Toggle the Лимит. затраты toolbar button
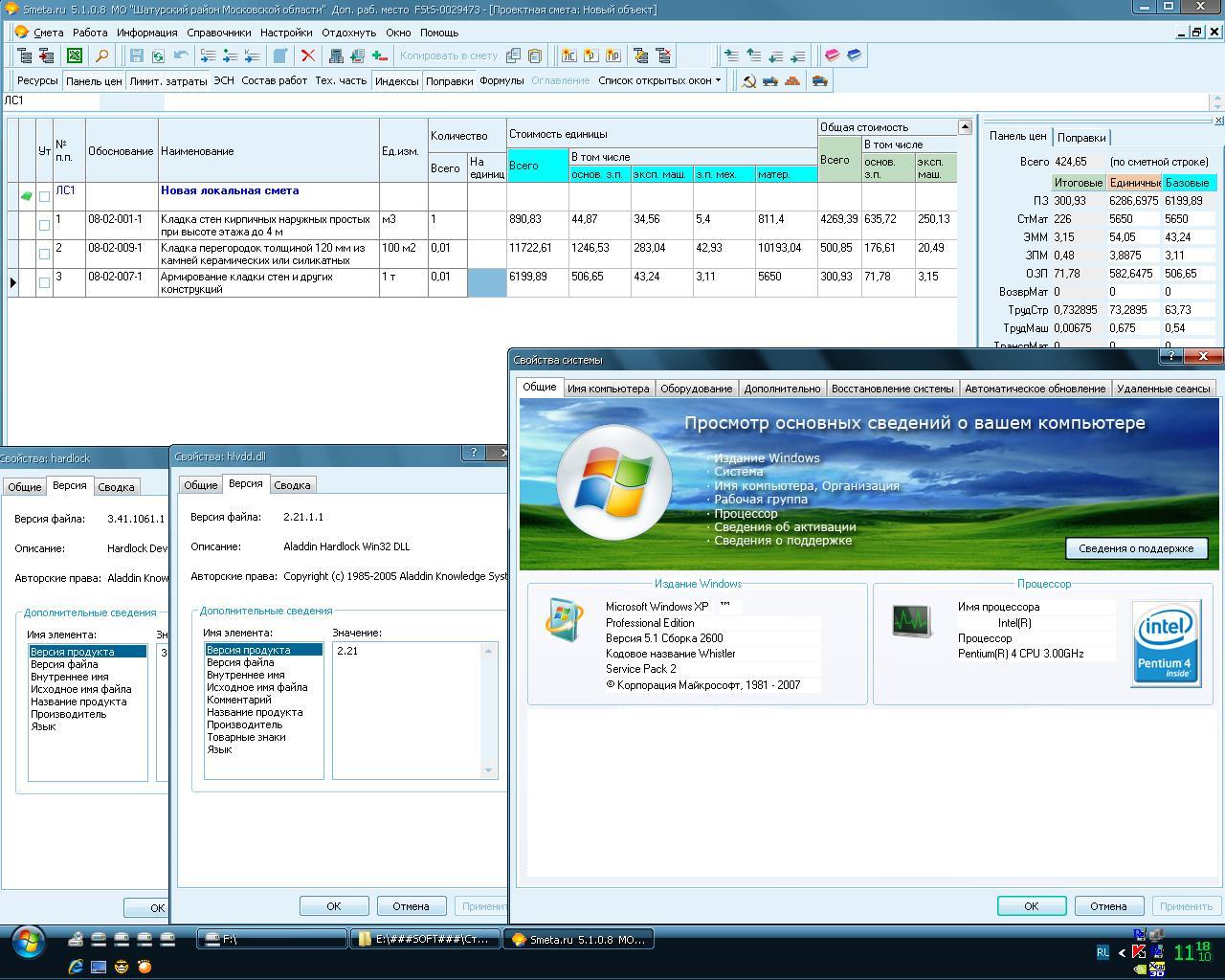 click(x=168, y=81)
